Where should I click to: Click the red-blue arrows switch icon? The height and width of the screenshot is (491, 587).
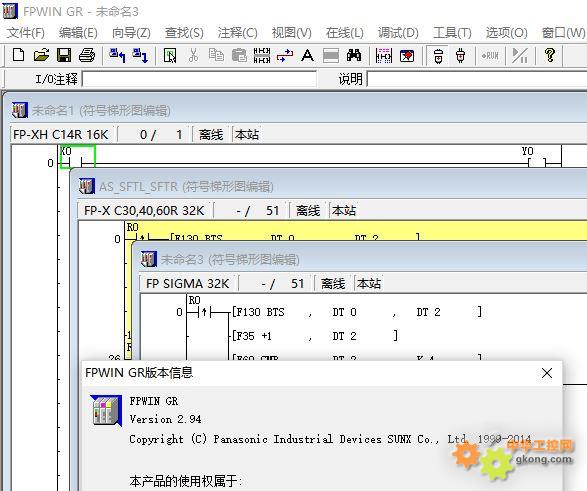click(x=285, y=55)
